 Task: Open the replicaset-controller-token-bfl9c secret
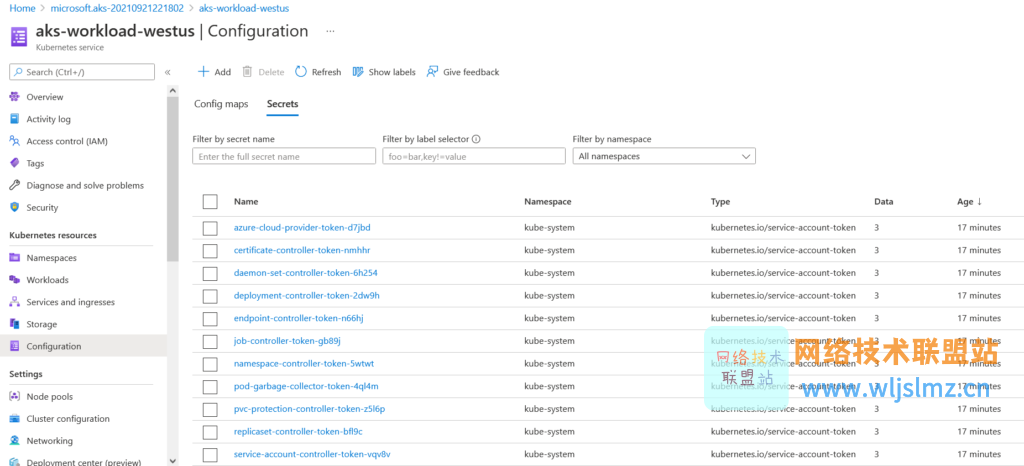(x=298, y=432)
